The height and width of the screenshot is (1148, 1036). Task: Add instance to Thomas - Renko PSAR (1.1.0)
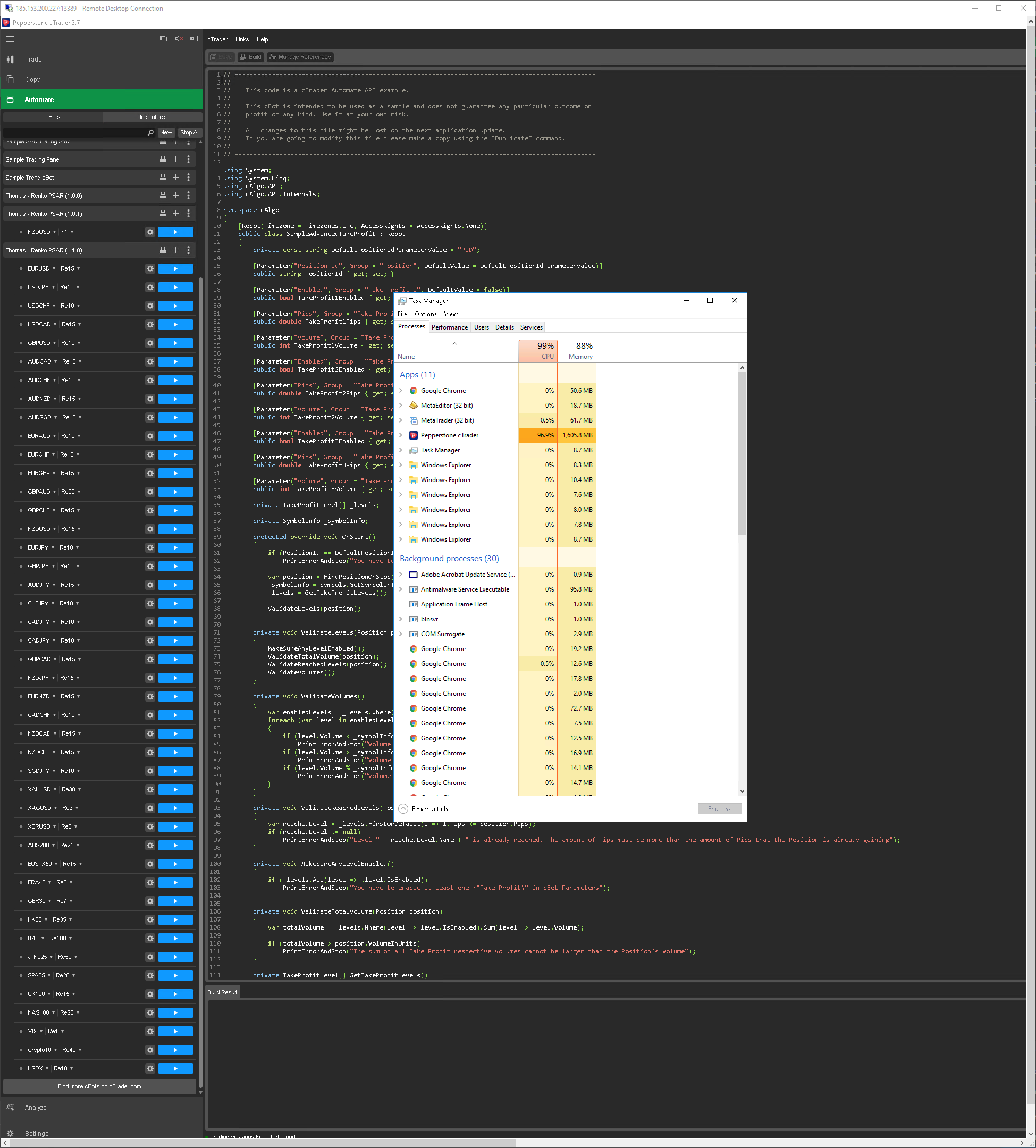[175, 250]
